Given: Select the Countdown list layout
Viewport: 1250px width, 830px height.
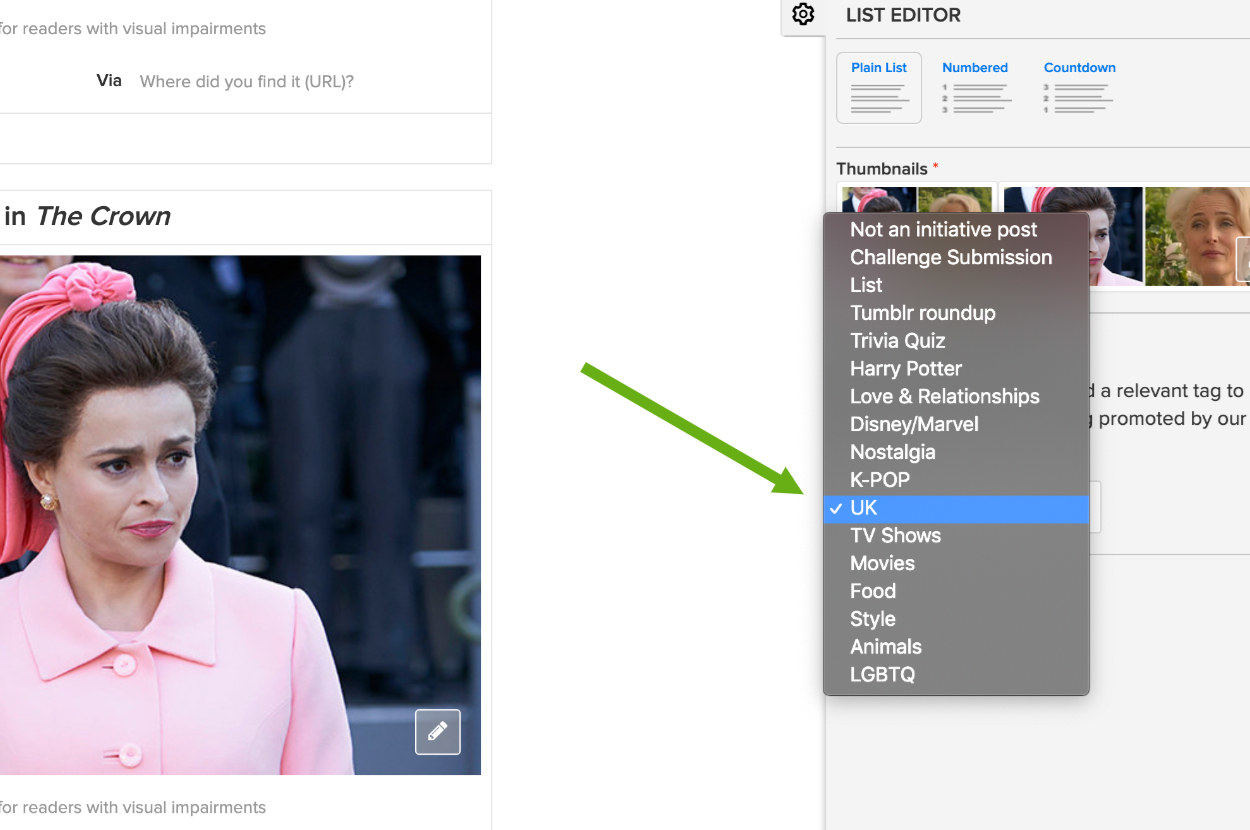Looking at the screenshot, I should pyautogui.click(x=1079, y=88).
